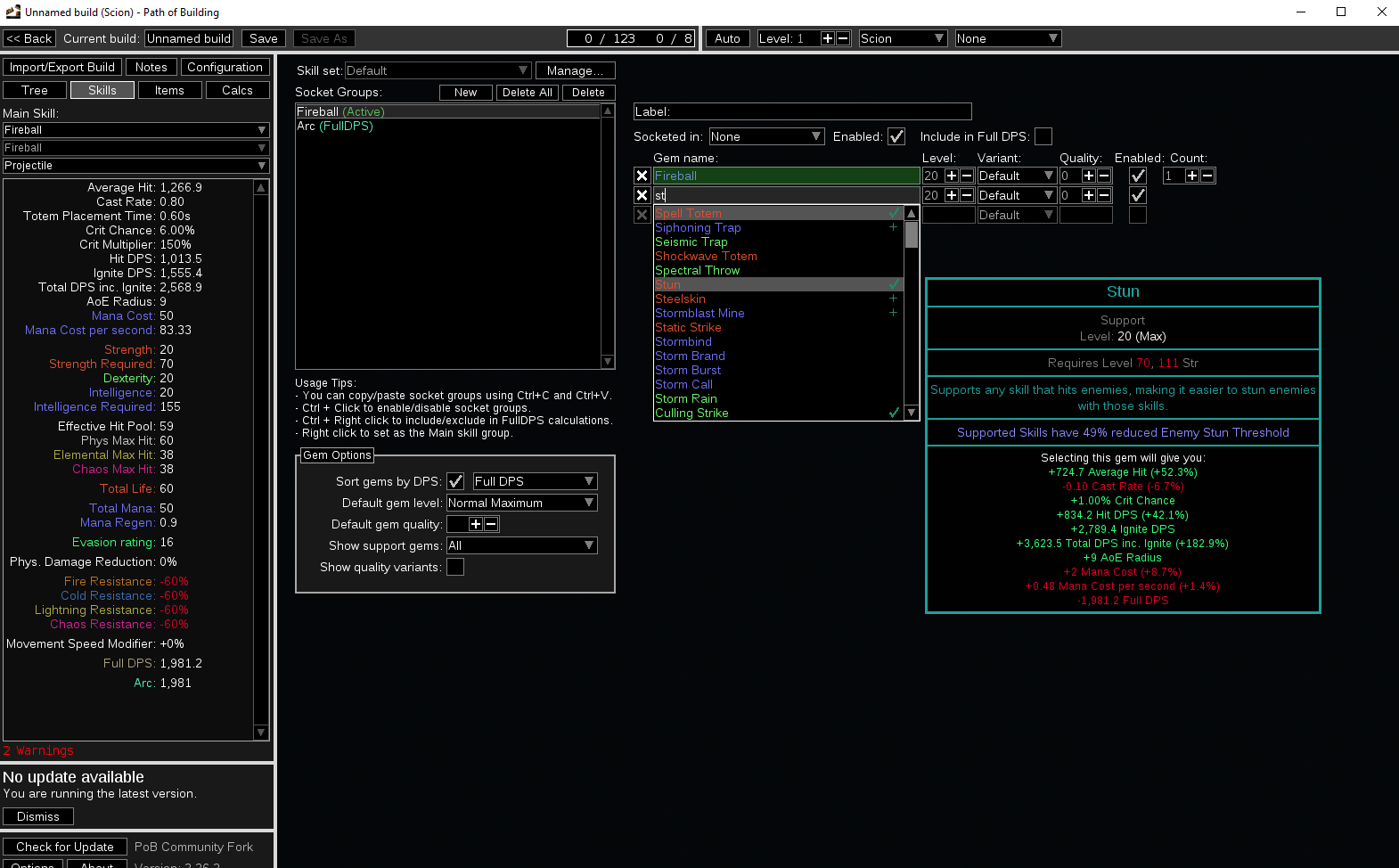This screenshot has height=868, width=1399.
Task: Save the current build
Action: click(264, 38)
